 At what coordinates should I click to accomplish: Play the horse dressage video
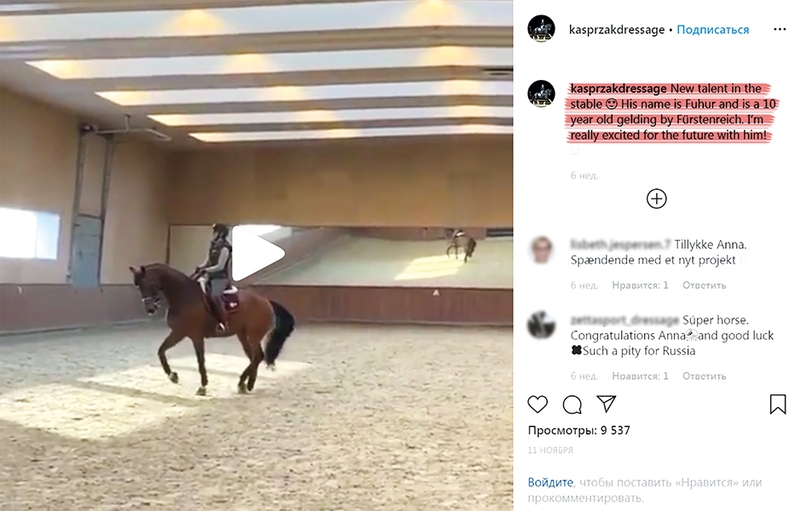(x=258, y=253)
